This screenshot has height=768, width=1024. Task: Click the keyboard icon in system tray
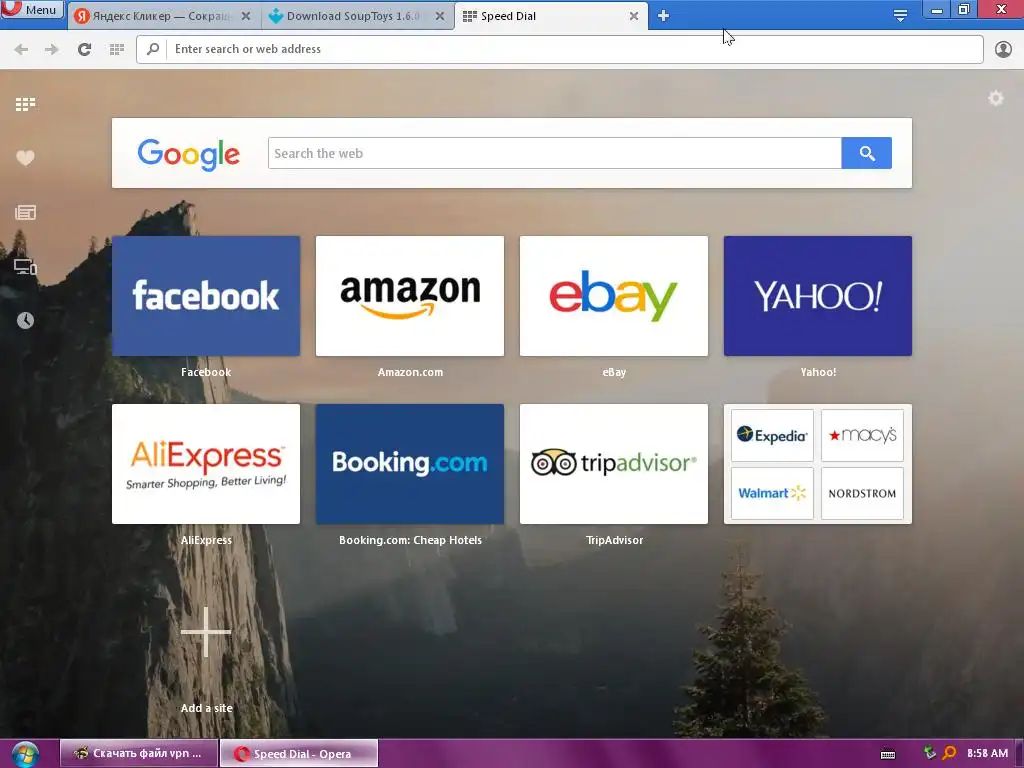(888, 754)
